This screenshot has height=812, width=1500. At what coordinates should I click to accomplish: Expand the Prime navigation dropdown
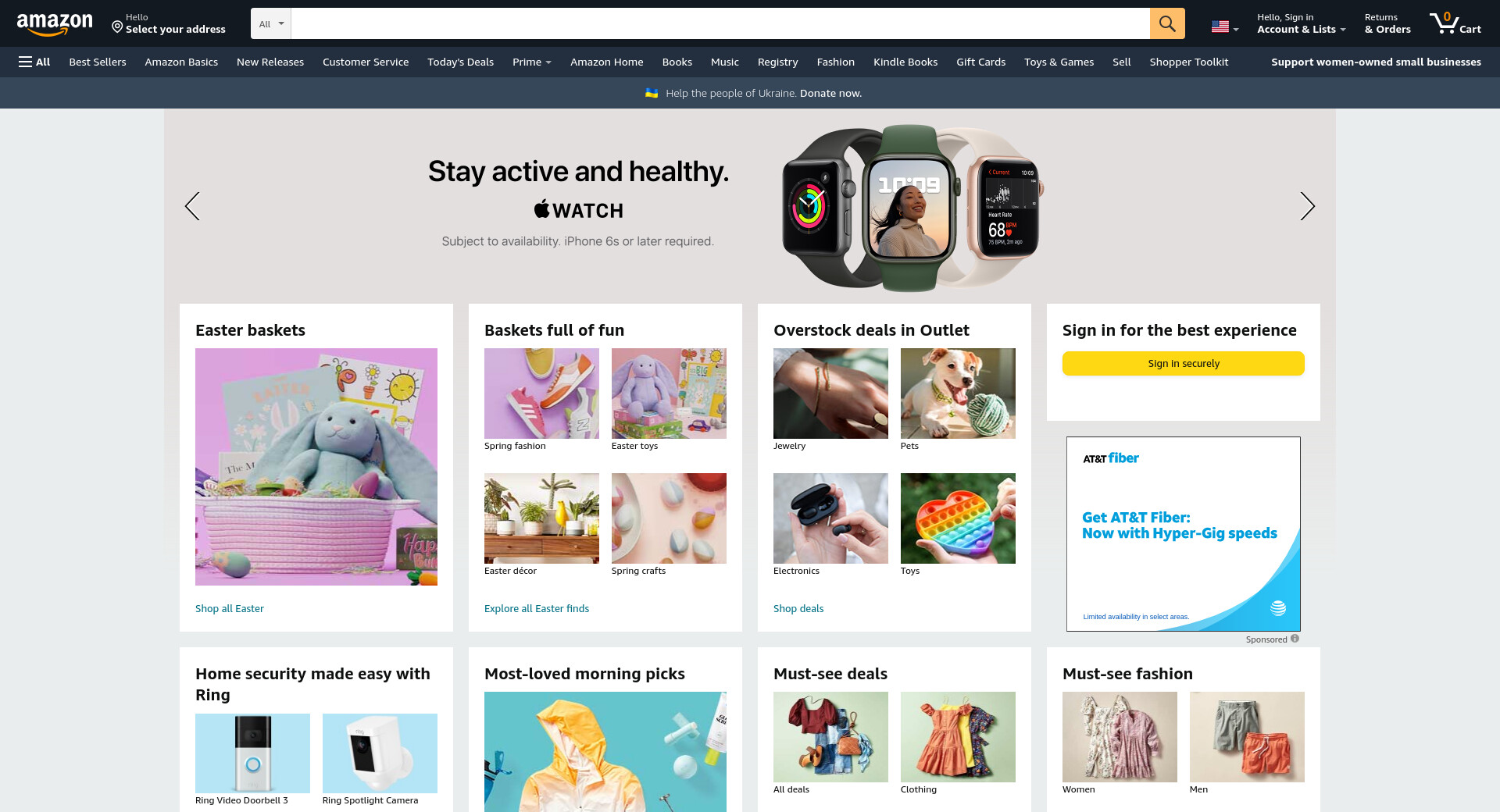coord(532,62)
